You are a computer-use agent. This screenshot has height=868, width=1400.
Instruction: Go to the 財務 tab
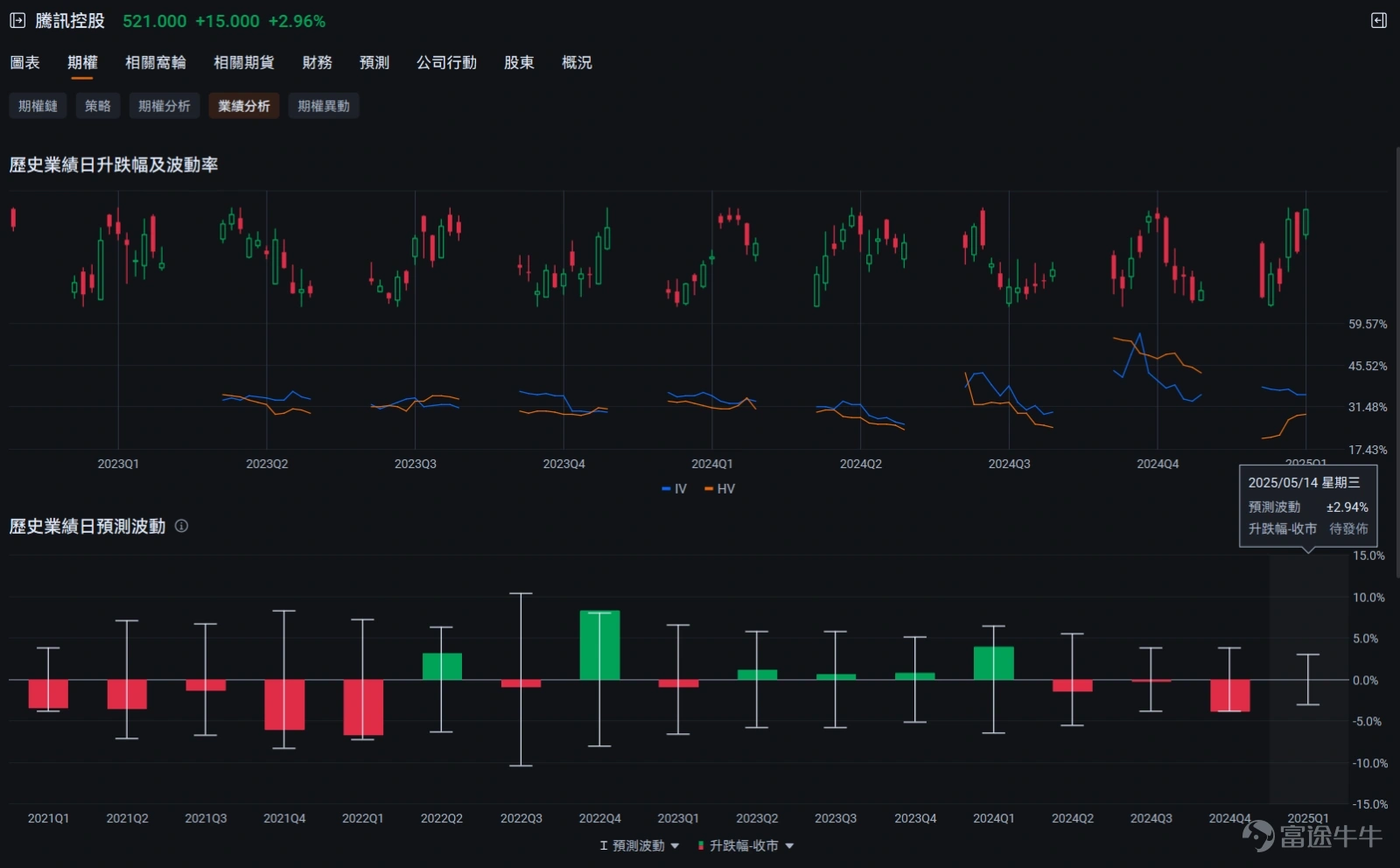pyautogui.click(x=317, y=62)
